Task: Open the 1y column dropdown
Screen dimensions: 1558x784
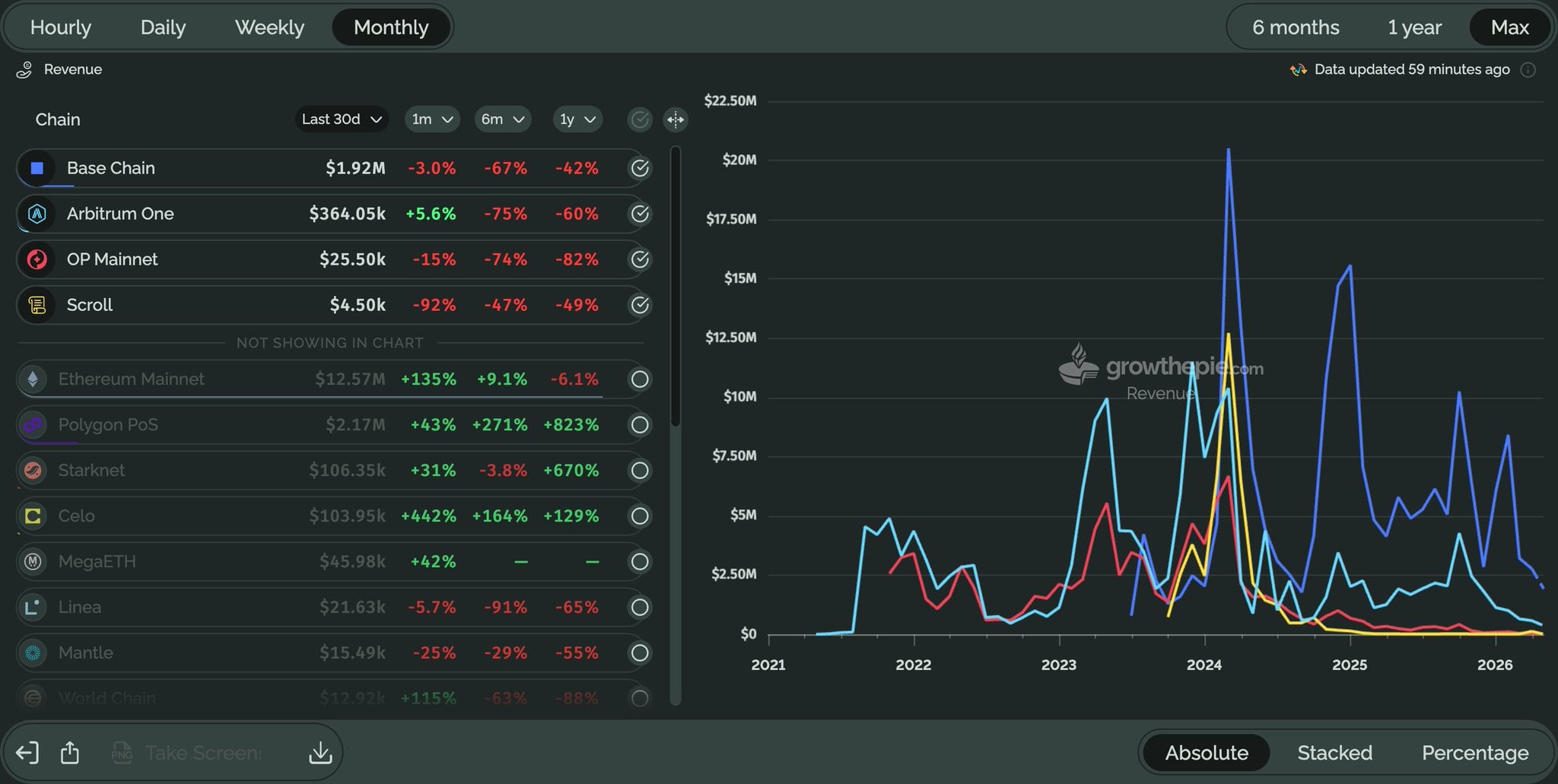Action: coord(577,119)
